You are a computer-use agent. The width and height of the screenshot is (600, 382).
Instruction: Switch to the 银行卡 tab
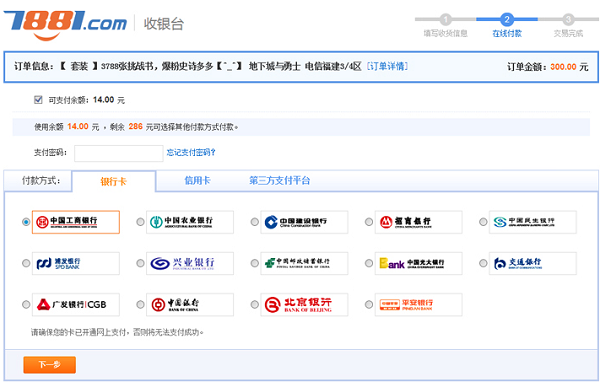click(114, 181)
